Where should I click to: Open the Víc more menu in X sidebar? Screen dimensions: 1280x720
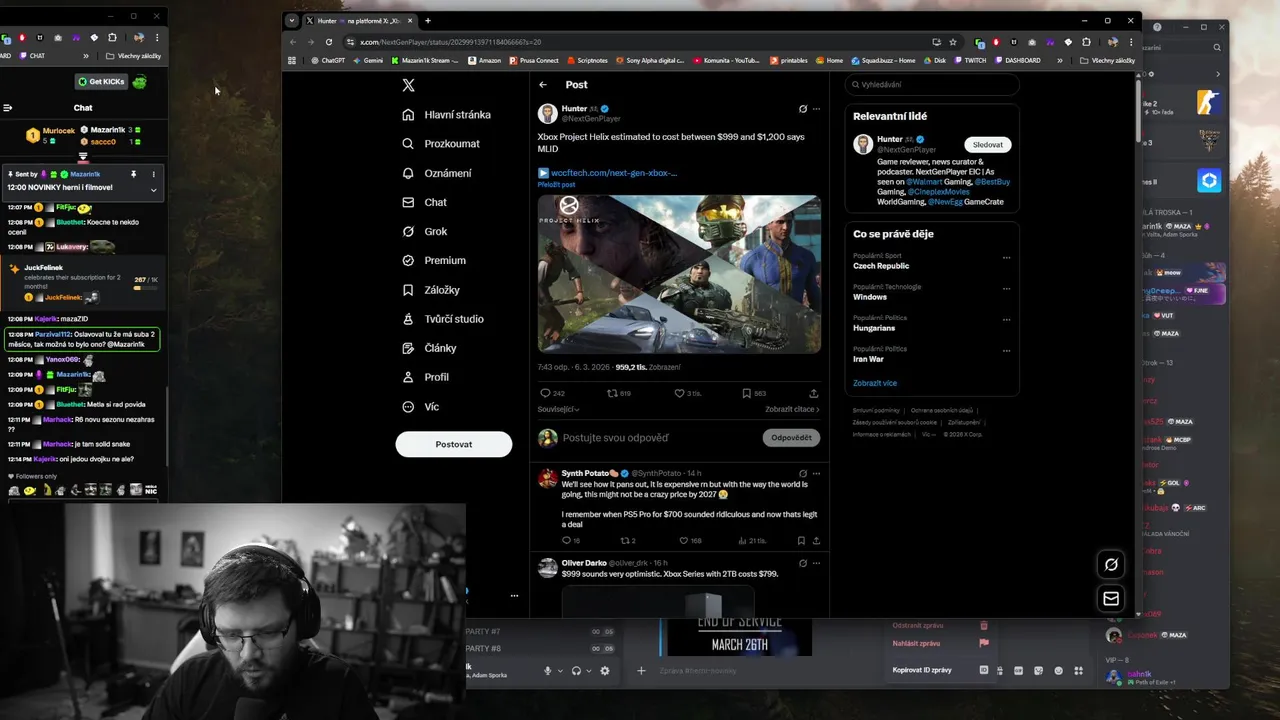coord(421,407)
